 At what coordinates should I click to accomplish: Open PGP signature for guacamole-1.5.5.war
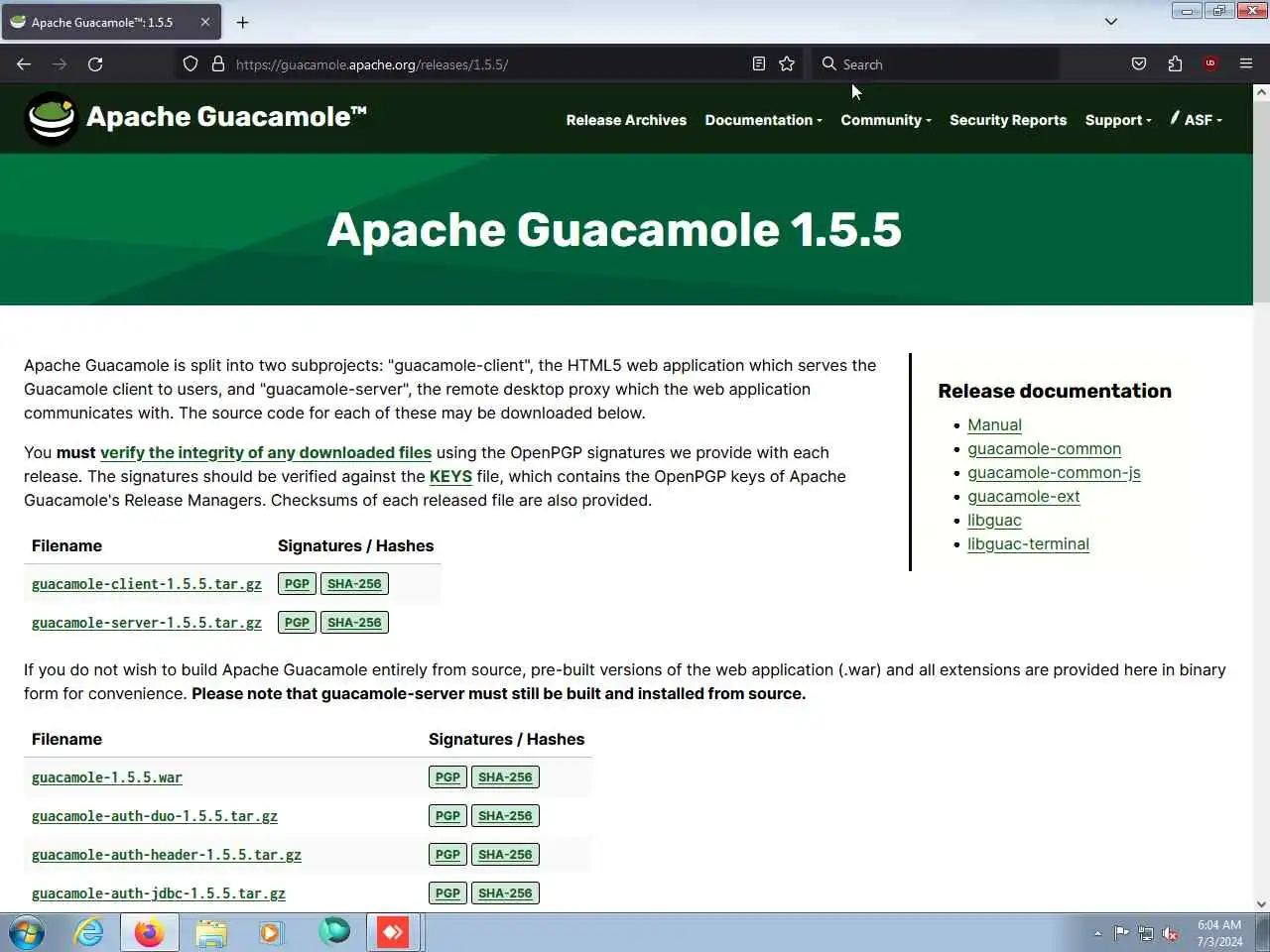[447, 777]
